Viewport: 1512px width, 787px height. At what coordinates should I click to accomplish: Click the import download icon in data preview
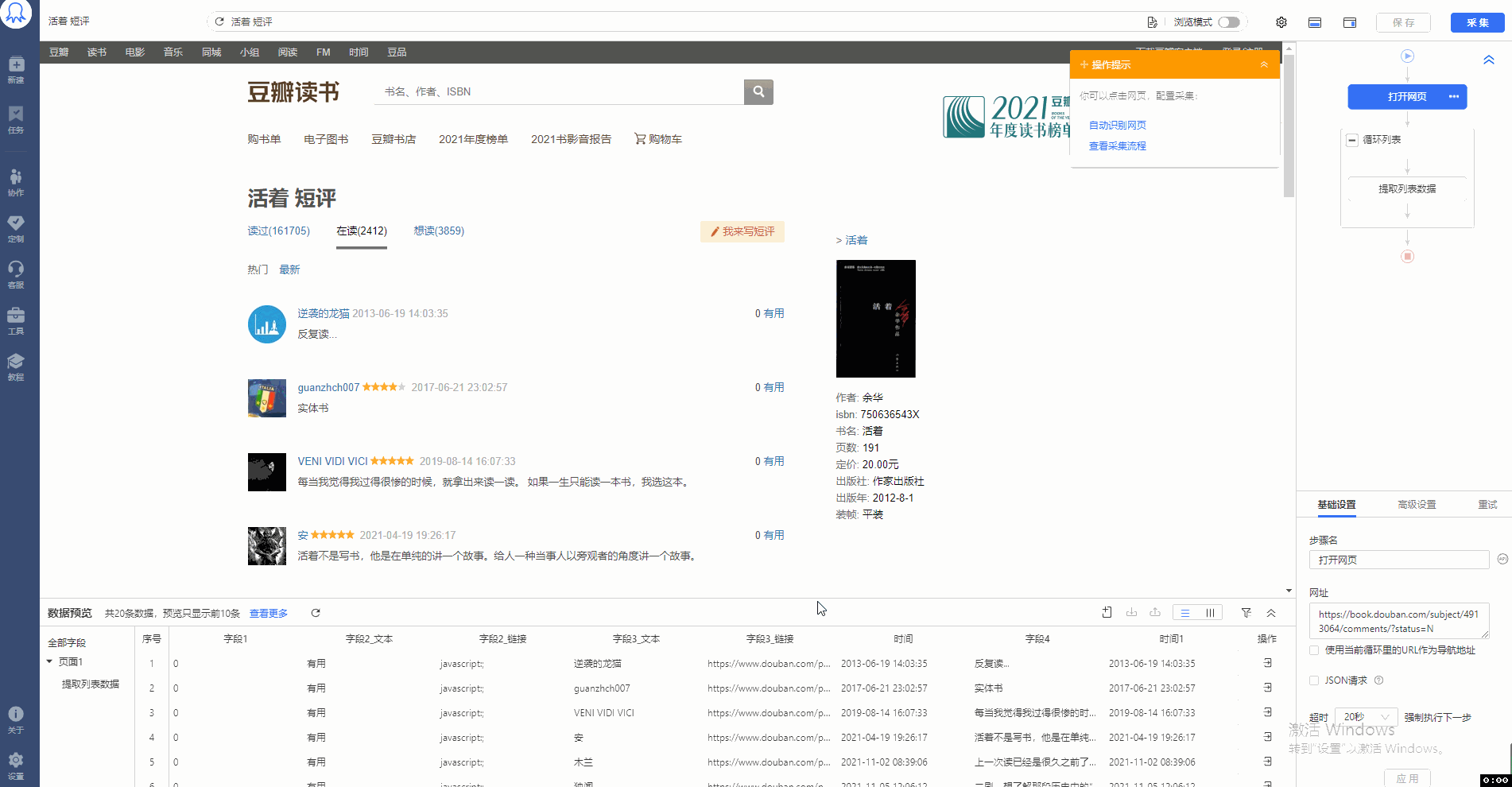[x=1131, y=612]
